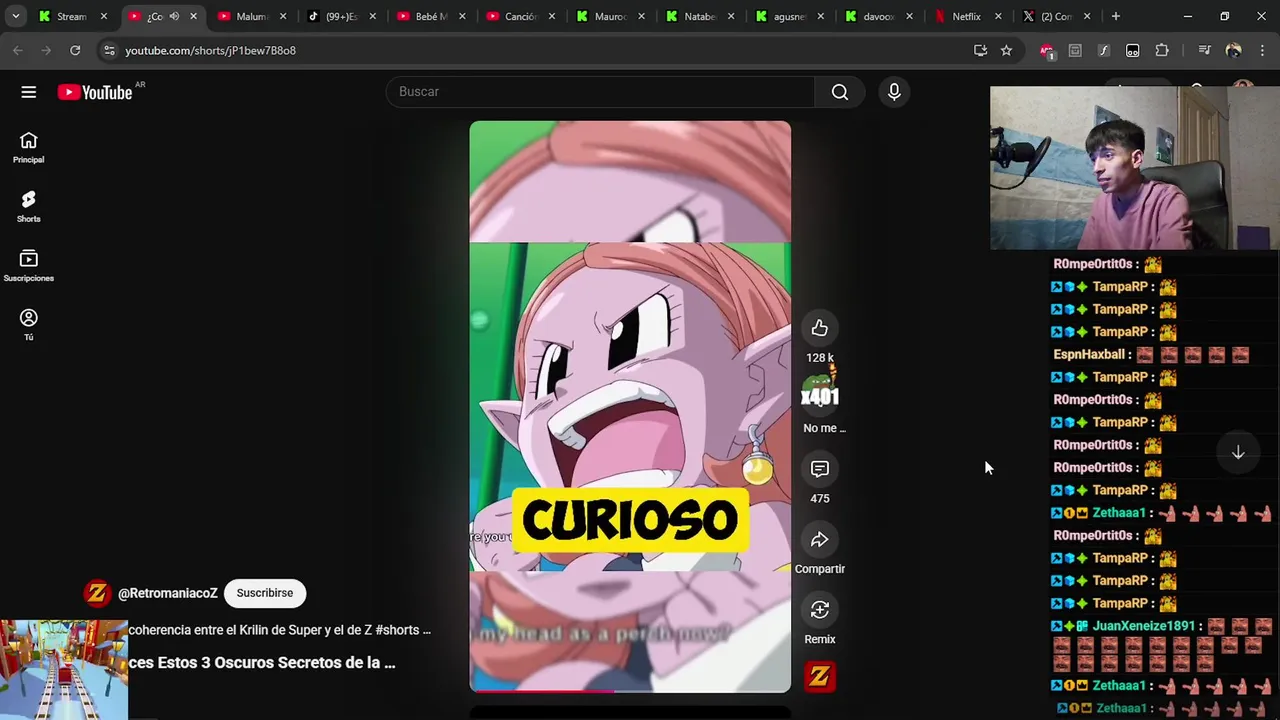Open the Tú account section
Viewport: 1280px width, 720px height.
point(28,324)
